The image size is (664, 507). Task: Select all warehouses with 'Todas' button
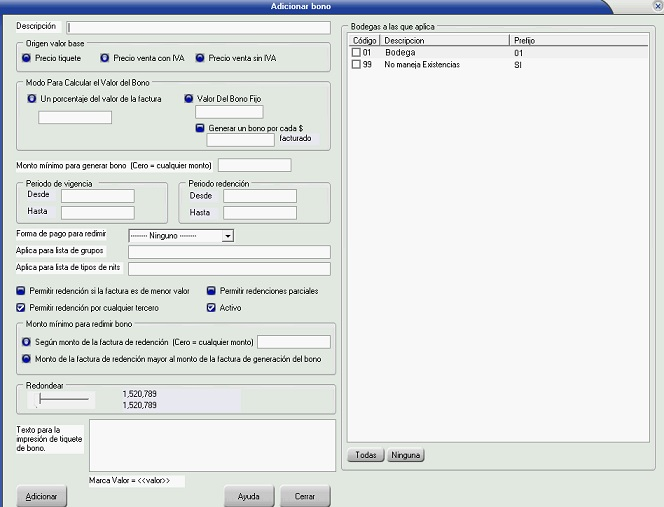[x=365, y=455]
